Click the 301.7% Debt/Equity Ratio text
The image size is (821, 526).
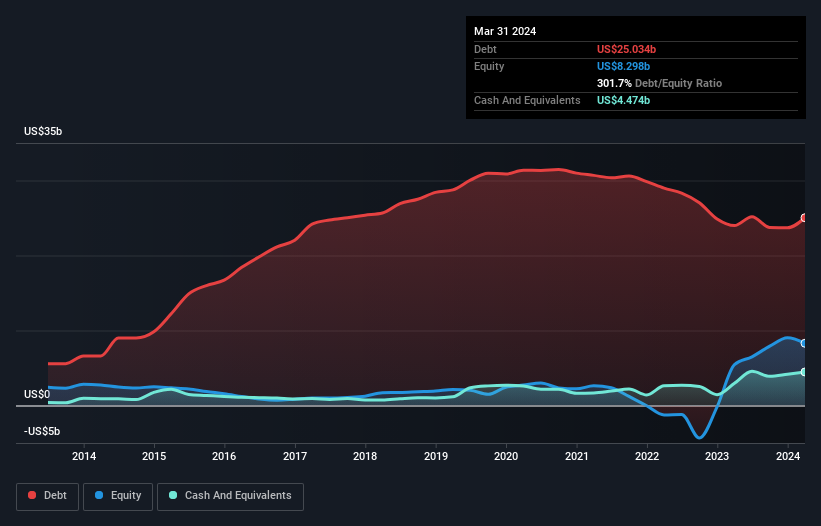point(659,83)
